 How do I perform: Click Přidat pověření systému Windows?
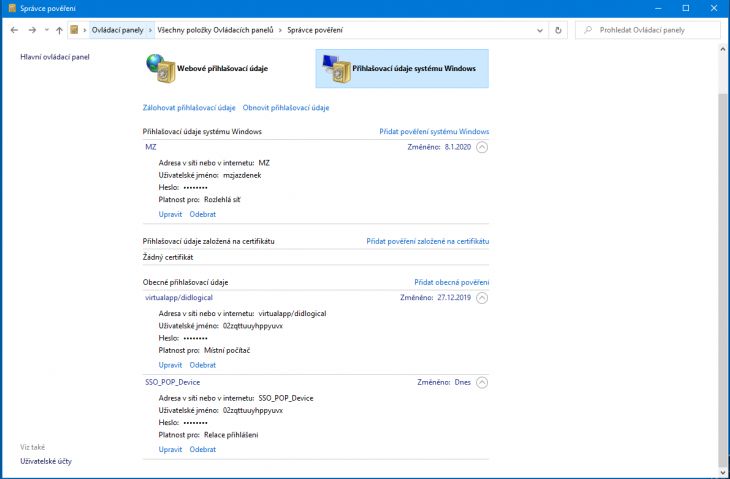(434, 131)
